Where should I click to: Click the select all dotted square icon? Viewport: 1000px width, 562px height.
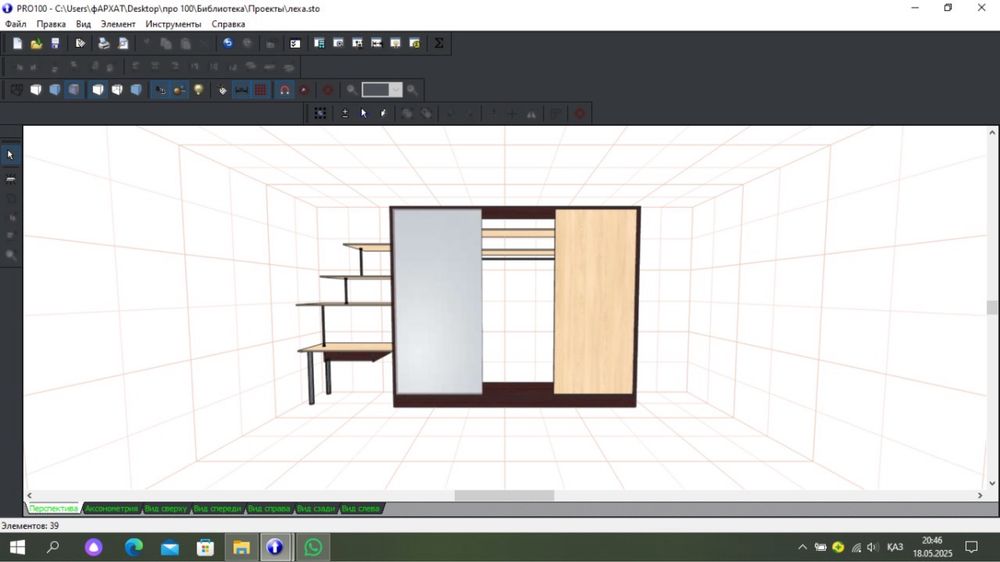click(320, 114)
